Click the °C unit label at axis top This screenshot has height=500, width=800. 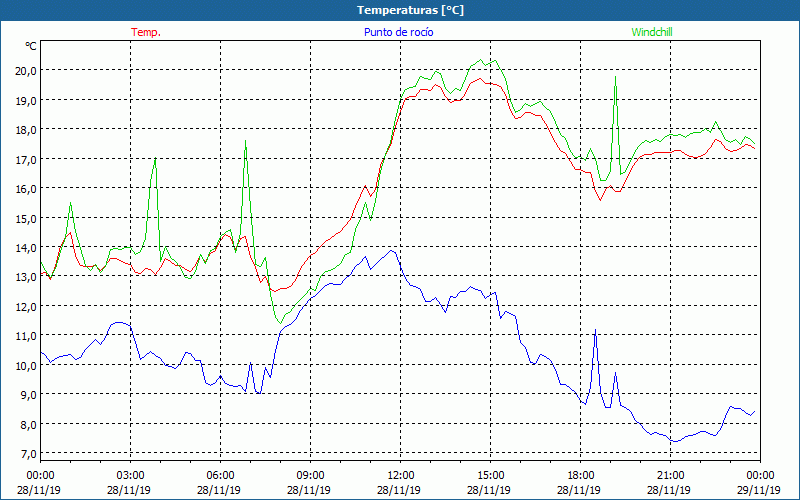click(31, 46)
